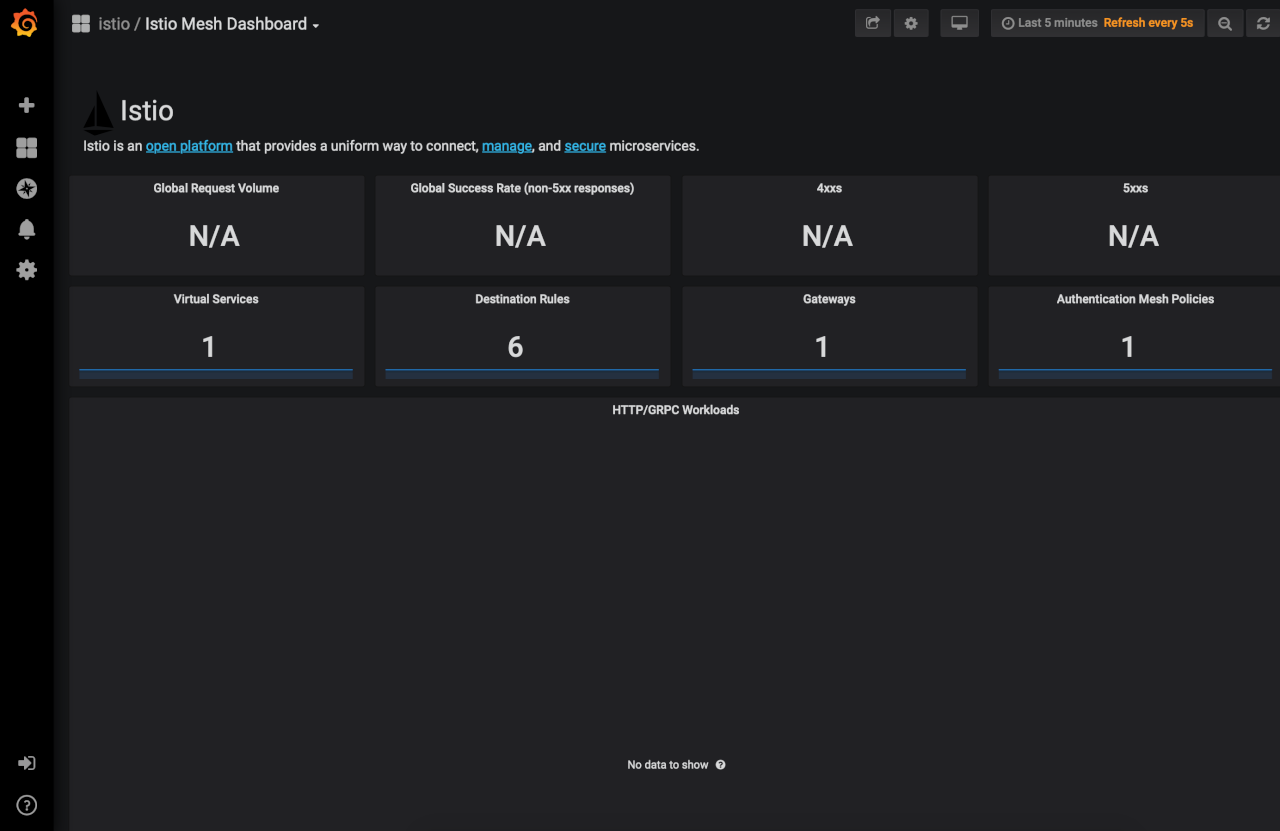This screenshot has width=1280, height=831.
Task: Click the sign-in icon at sidebar bottom
Action: pos(26,763)
